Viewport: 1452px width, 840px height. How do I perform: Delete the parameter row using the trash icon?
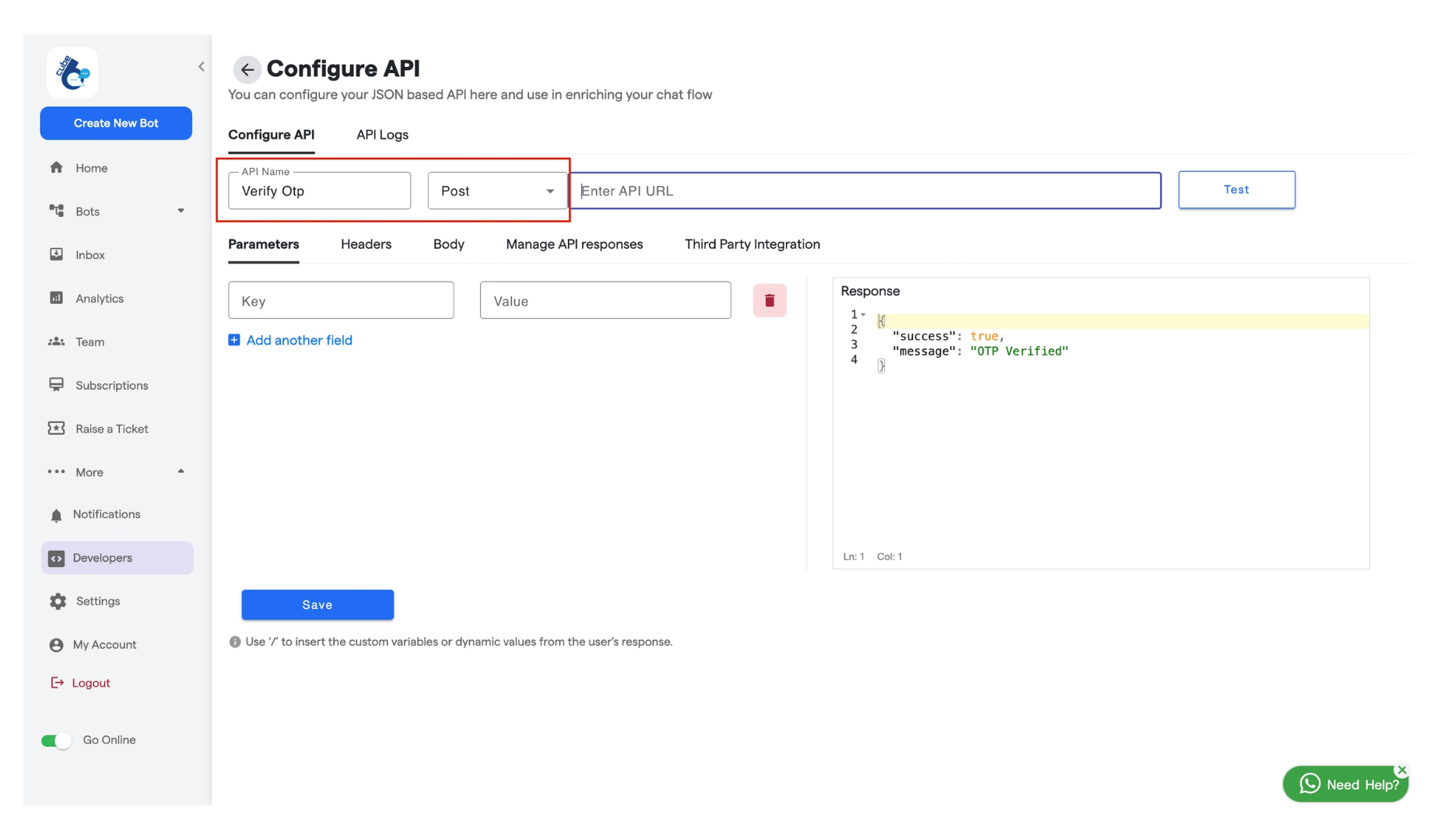pos(770,300)
